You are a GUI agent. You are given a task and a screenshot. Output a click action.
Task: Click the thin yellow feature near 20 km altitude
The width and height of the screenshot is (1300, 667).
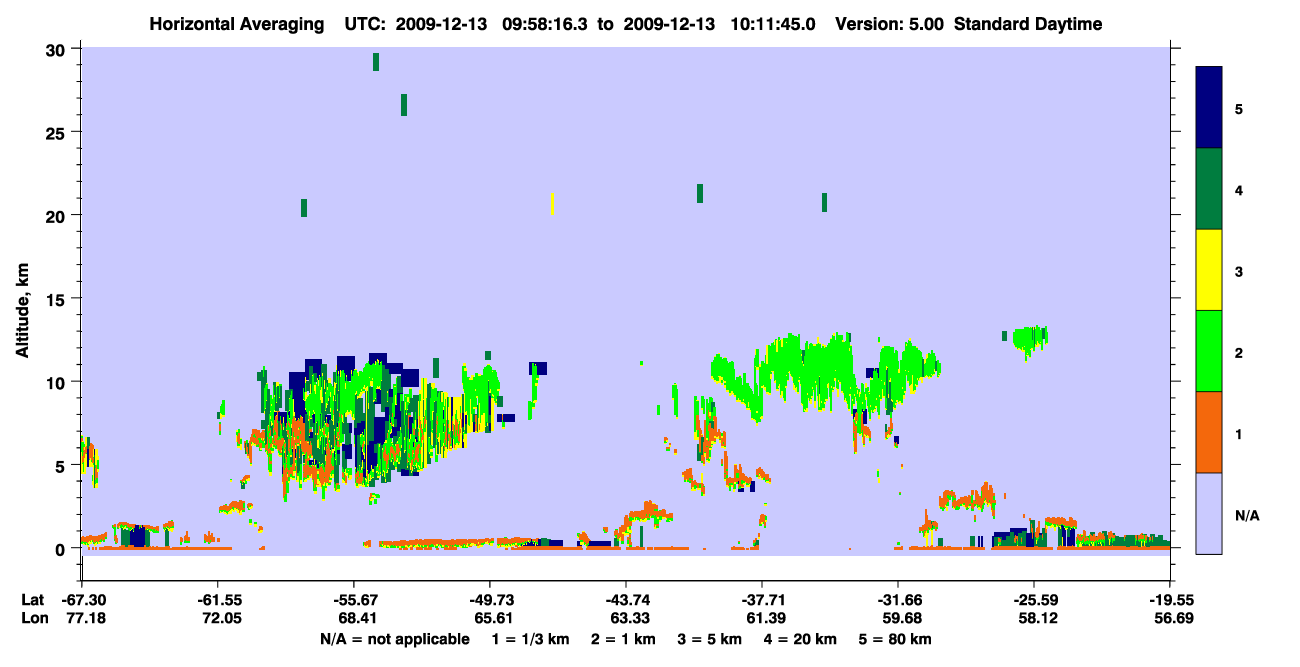[x=553, y=204]
